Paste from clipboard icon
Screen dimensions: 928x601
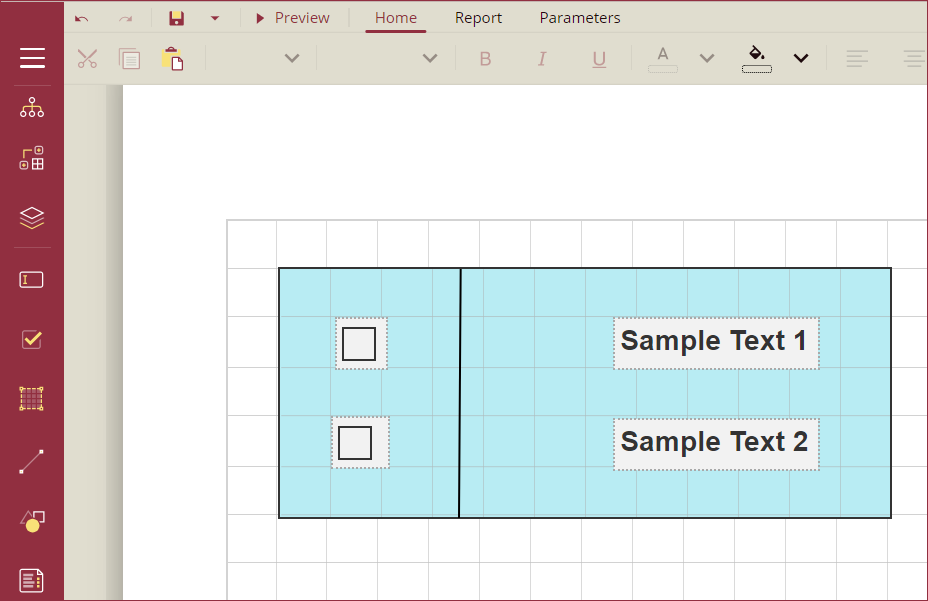[172, 59]
